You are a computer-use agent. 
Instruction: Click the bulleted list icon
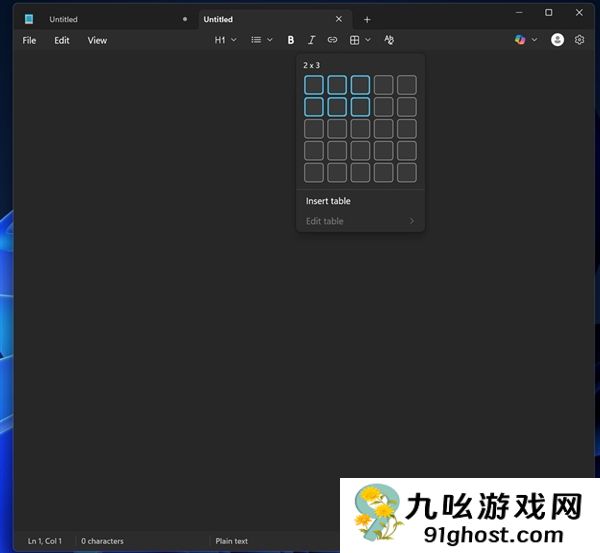click(x=256, y=40)
